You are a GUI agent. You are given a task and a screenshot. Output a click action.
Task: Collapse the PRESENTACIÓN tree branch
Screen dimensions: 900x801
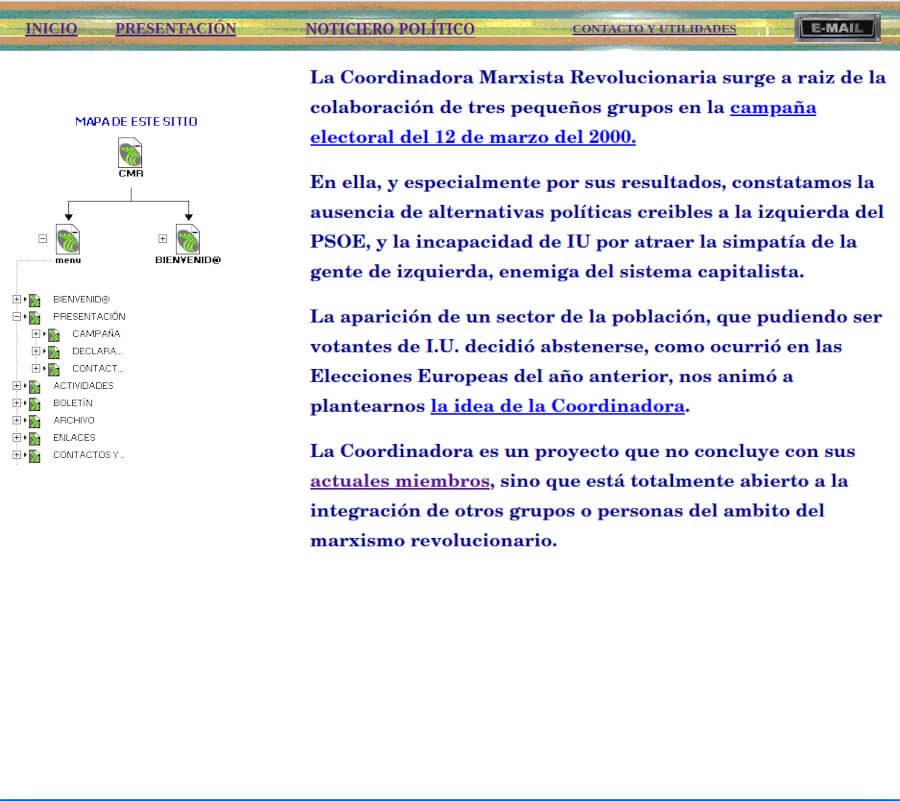point(17,316)
